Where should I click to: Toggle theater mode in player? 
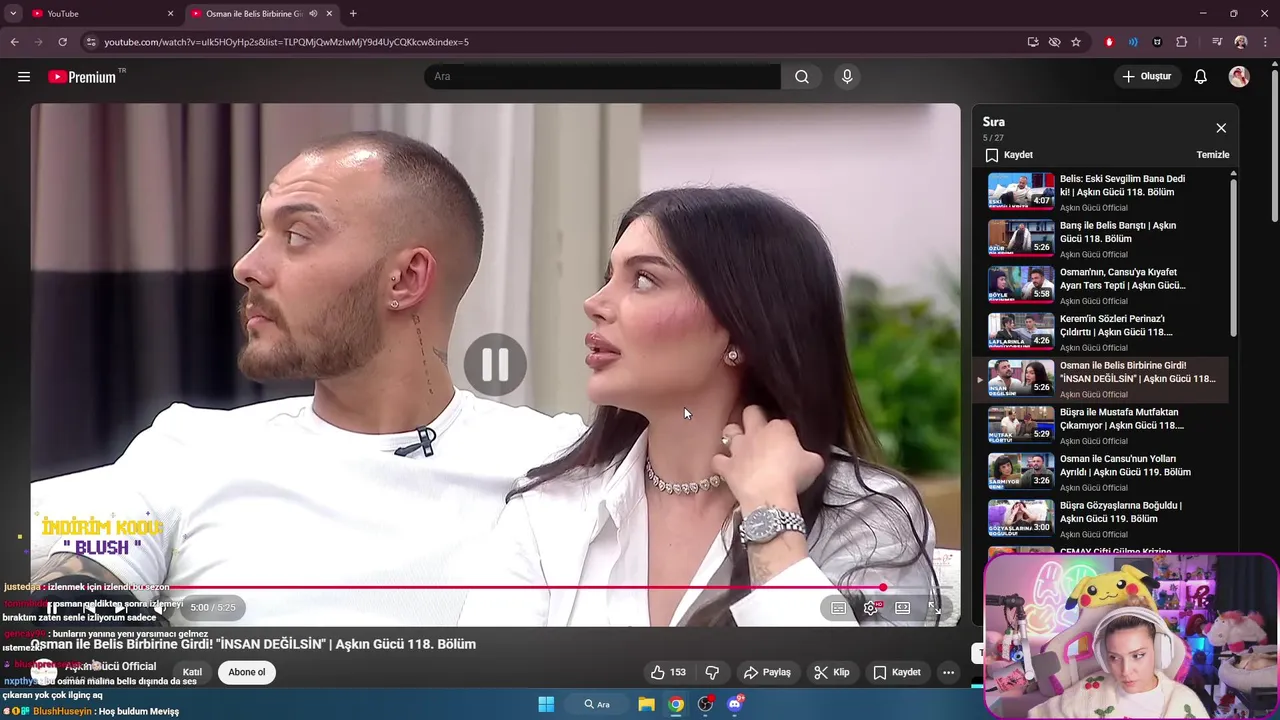pyautogui.click(x=902, y=608)
